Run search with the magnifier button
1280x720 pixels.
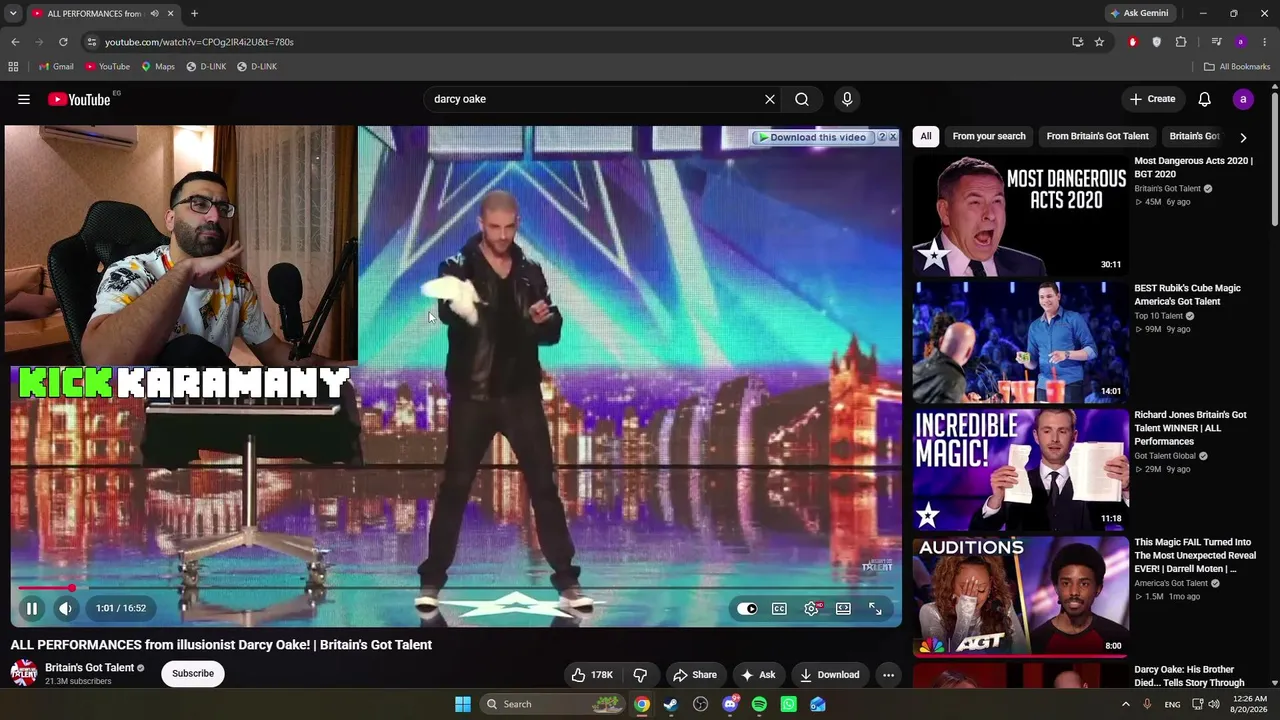[x=802, y=99]
